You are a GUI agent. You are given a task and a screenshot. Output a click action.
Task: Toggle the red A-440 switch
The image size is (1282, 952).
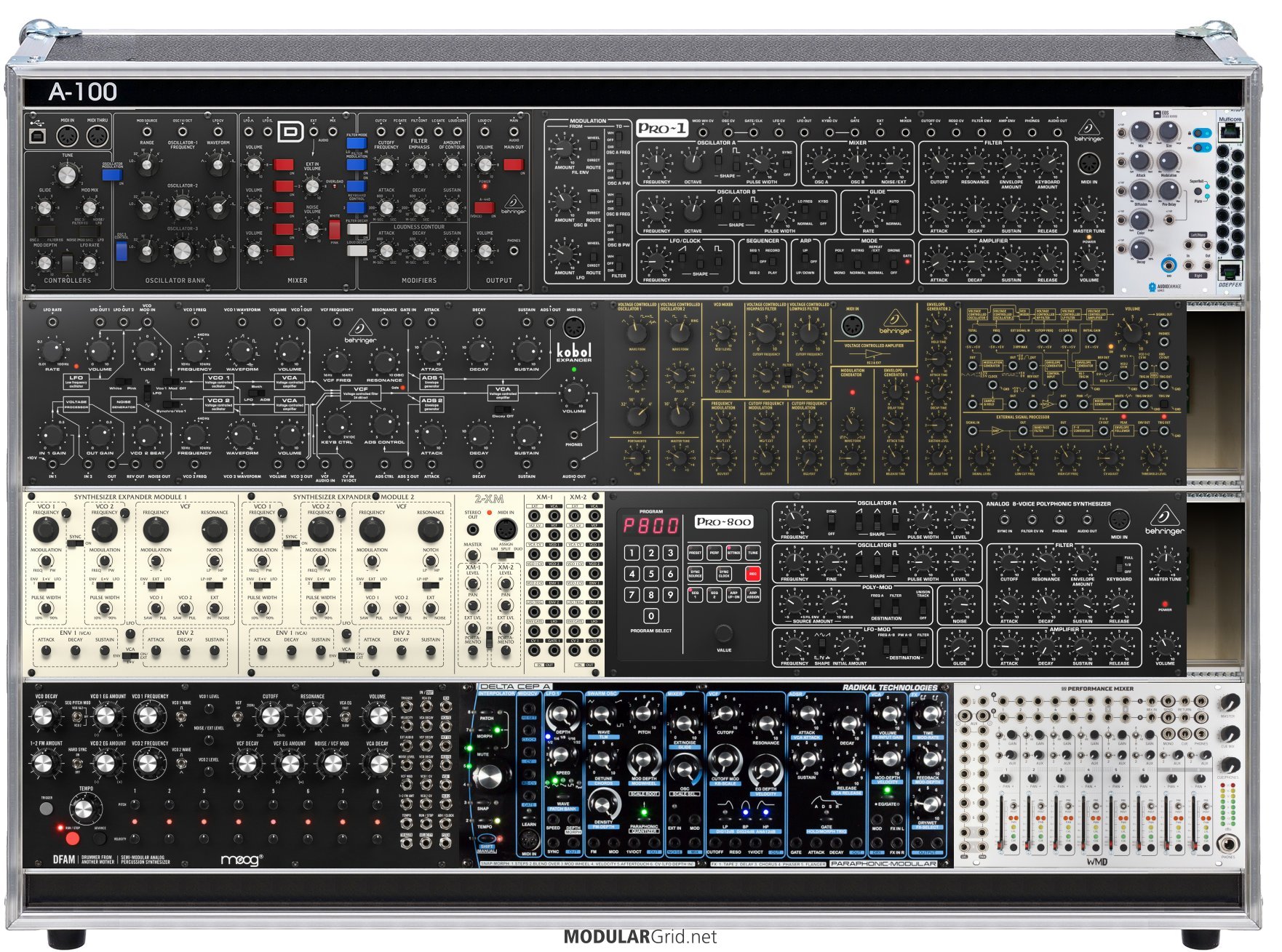coord(485,208)
